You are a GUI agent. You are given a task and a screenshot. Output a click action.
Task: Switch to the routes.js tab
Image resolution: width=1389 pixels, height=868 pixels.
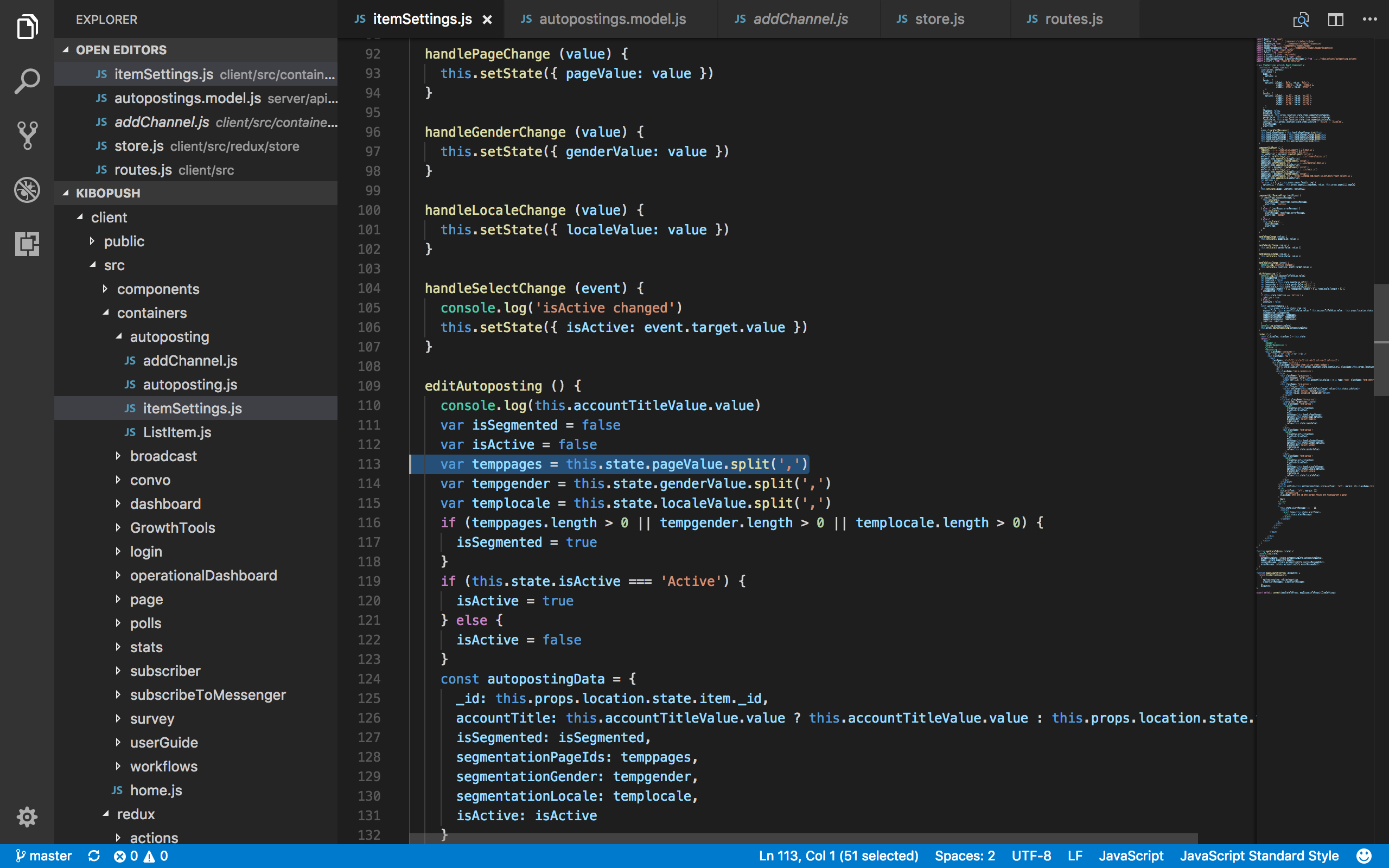pyautogui.click(x=1074, y=19)
